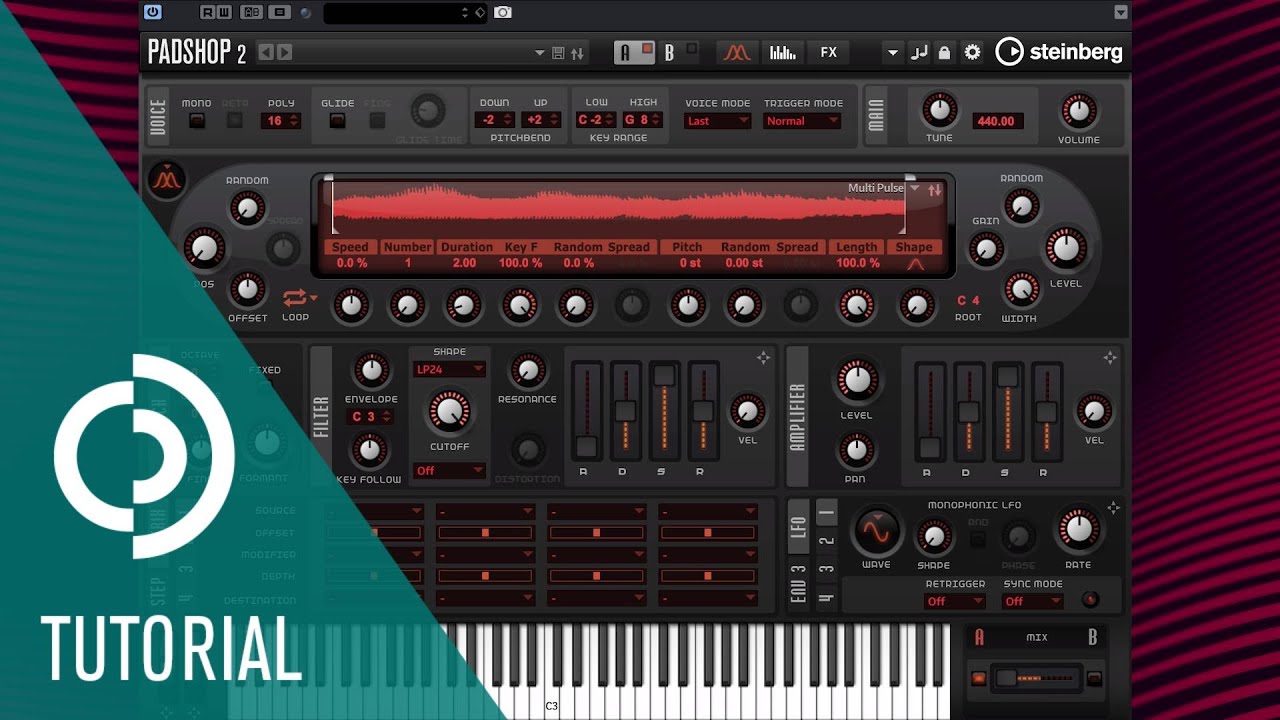Toggle the layer B button in Mix

coord(1094,679)
